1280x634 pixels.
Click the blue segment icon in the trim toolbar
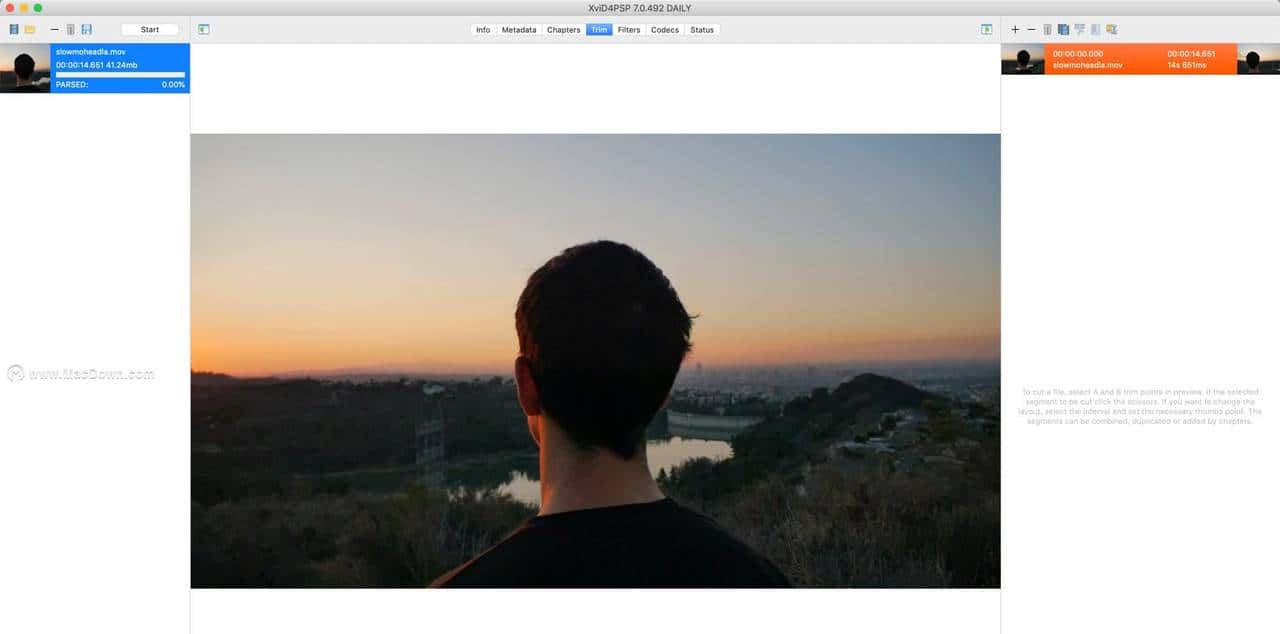pyautogui.click(x=1062, y=29)
